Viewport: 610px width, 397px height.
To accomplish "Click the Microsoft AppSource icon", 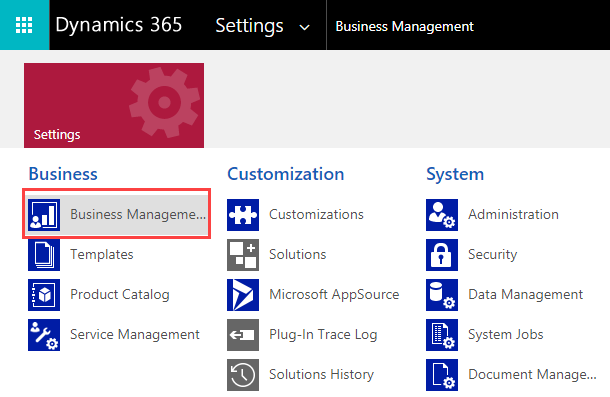I will point(243,295).
